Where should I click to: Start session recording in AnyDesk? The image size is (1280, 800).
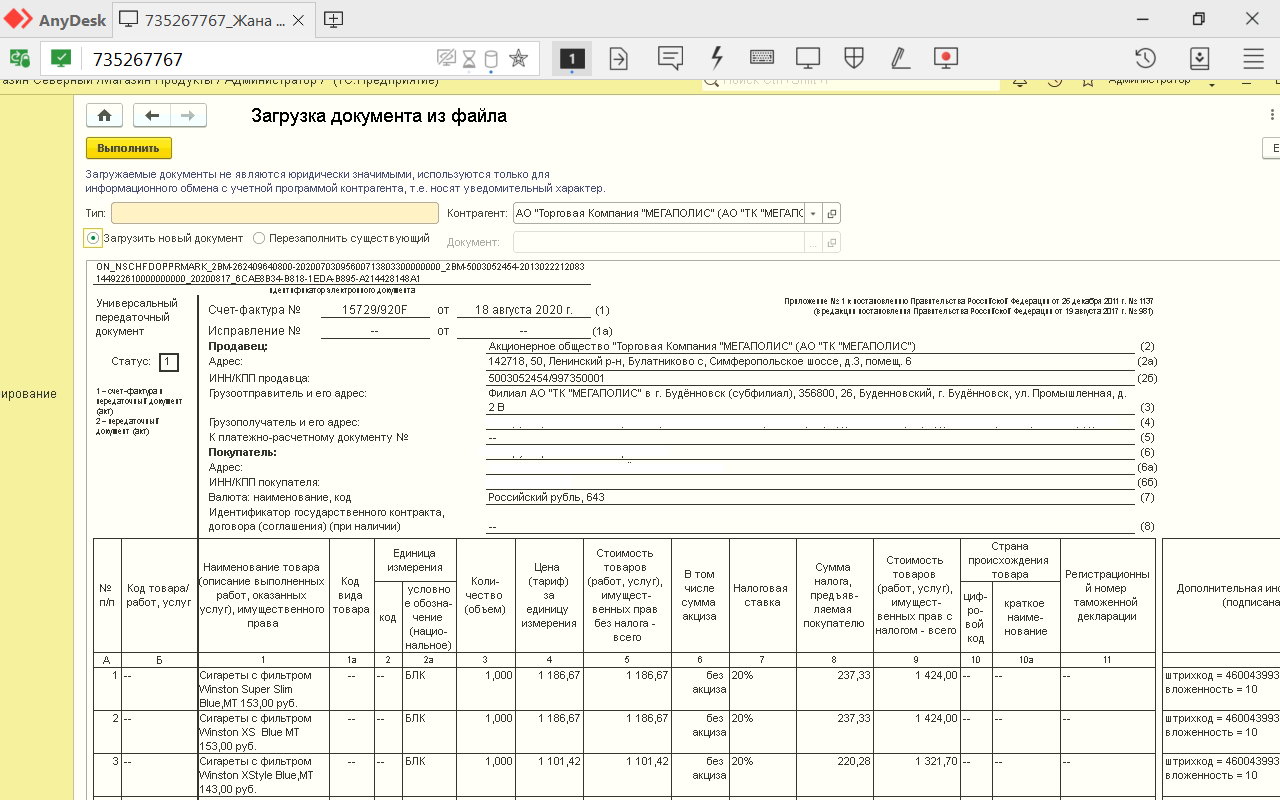(x=946, y=59)
